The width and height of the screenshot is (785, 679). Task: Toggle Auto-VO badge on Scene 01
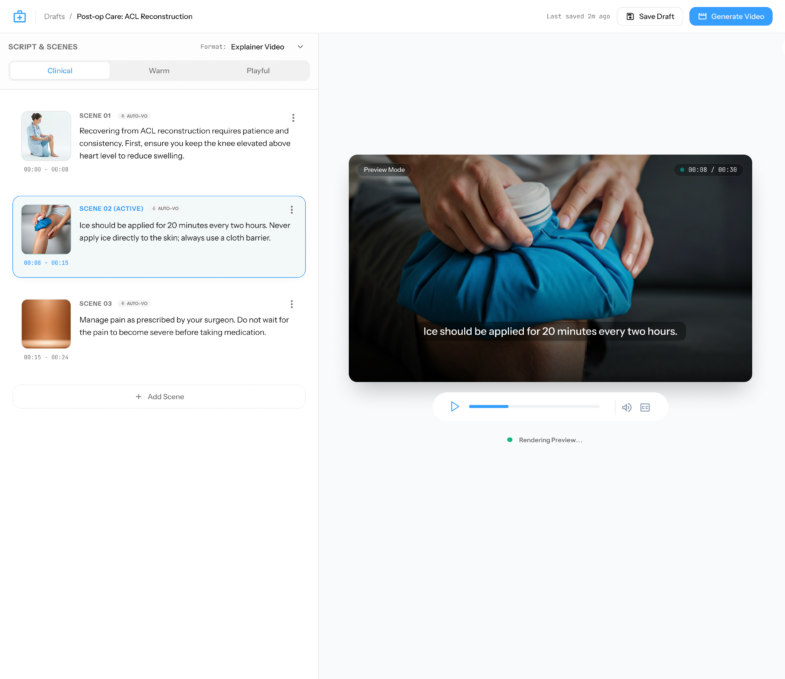pos(134,116)
